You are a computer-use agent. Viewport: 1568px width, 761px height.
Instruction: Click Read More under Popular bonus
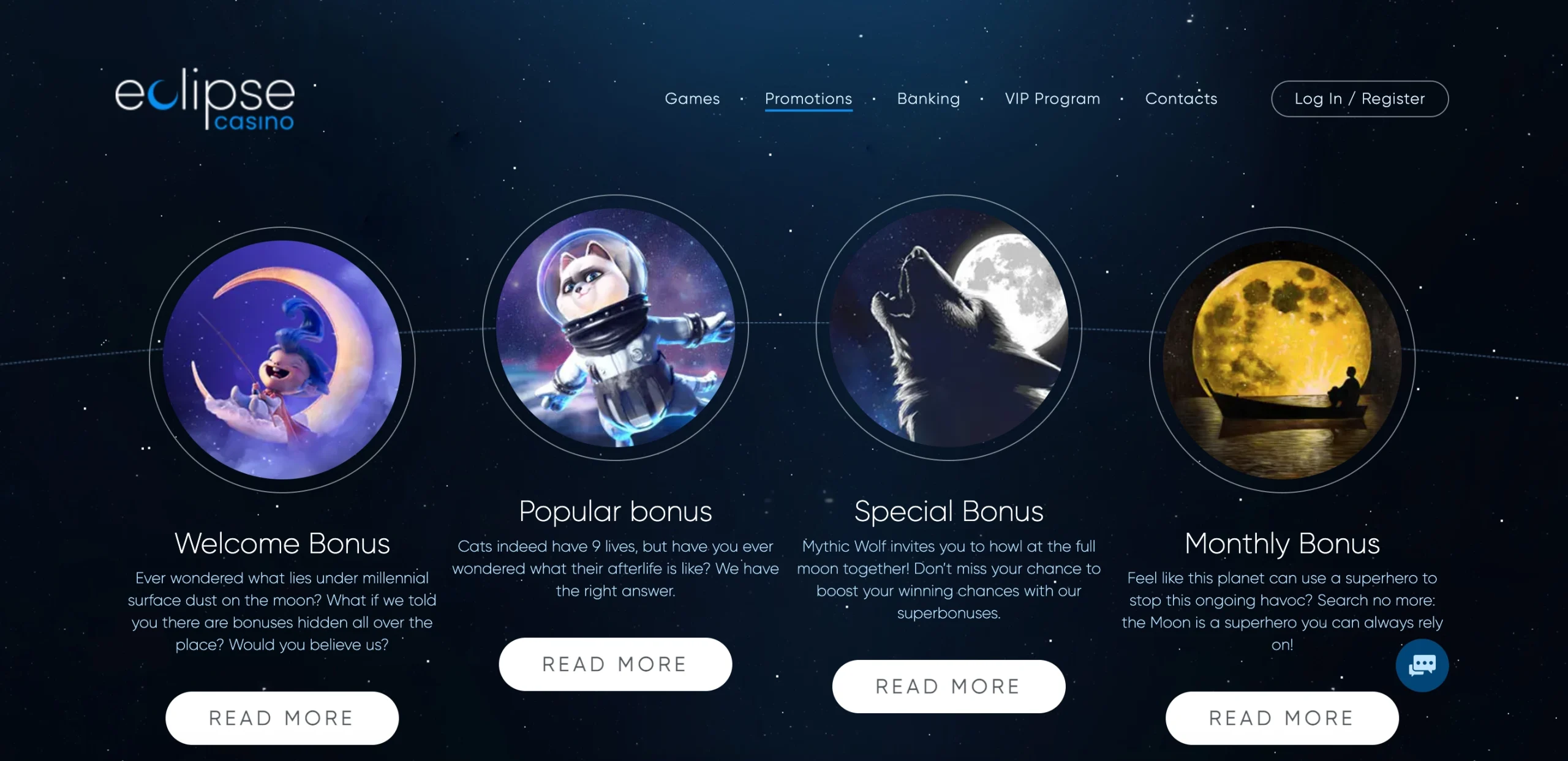coord(615,664)
